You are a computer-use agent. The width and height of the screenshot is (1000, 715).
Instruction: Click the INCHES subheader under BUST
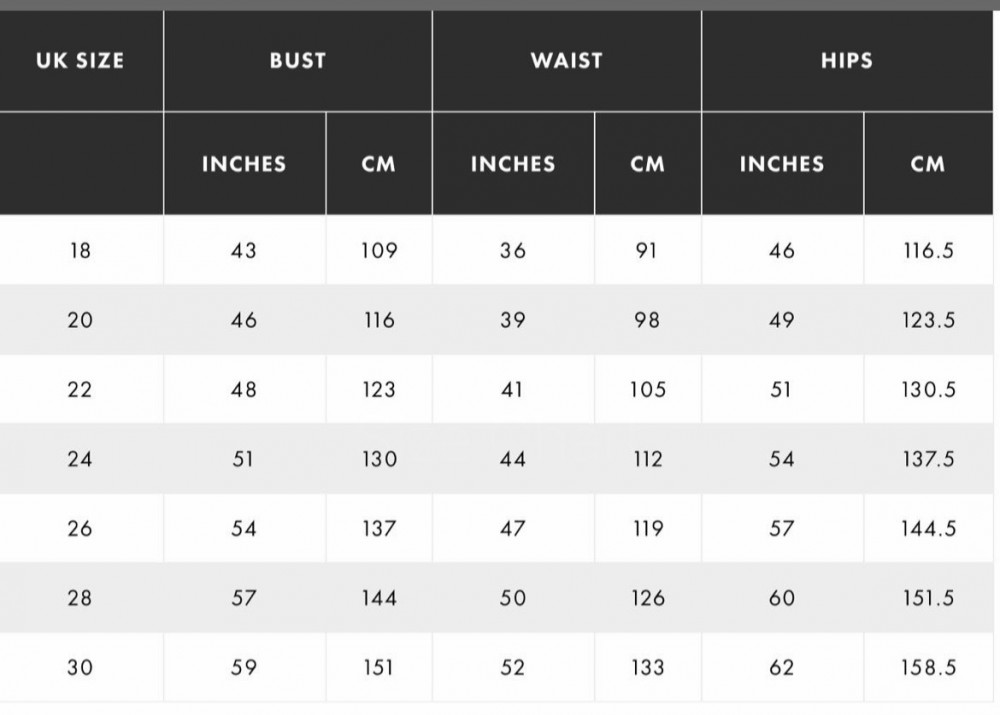244,164
